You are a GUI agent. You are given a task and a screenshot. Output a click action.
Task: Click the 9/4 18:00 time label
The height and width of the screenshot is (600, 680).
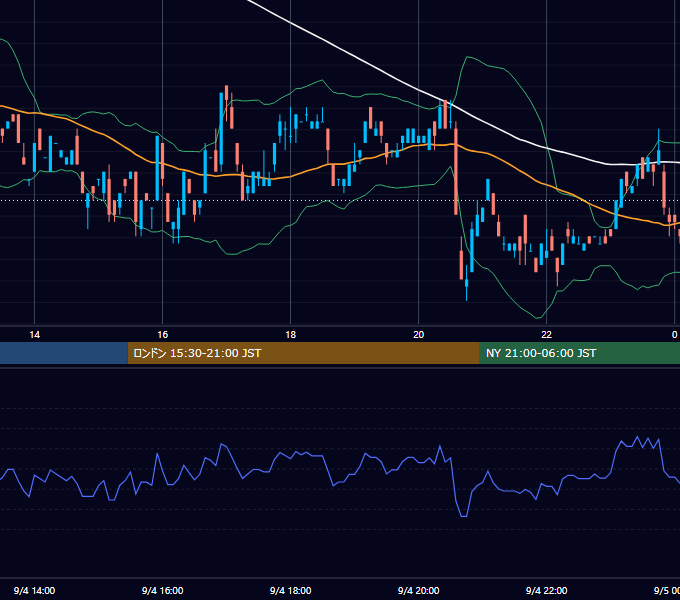[x=291, y=590]
